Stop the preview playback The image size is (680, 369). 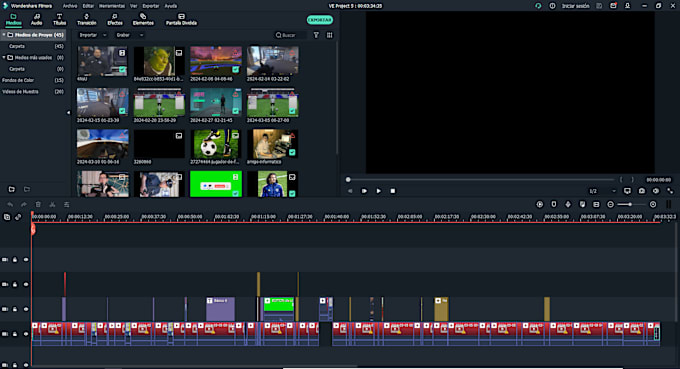(393, 191)
